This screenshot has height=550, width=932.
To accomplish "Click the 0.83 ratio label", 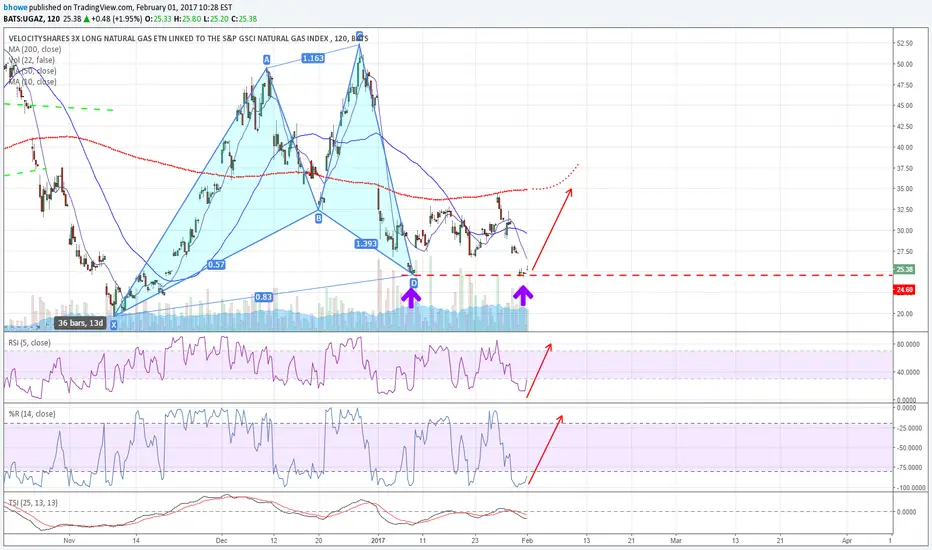I will (x=263, y=297).
